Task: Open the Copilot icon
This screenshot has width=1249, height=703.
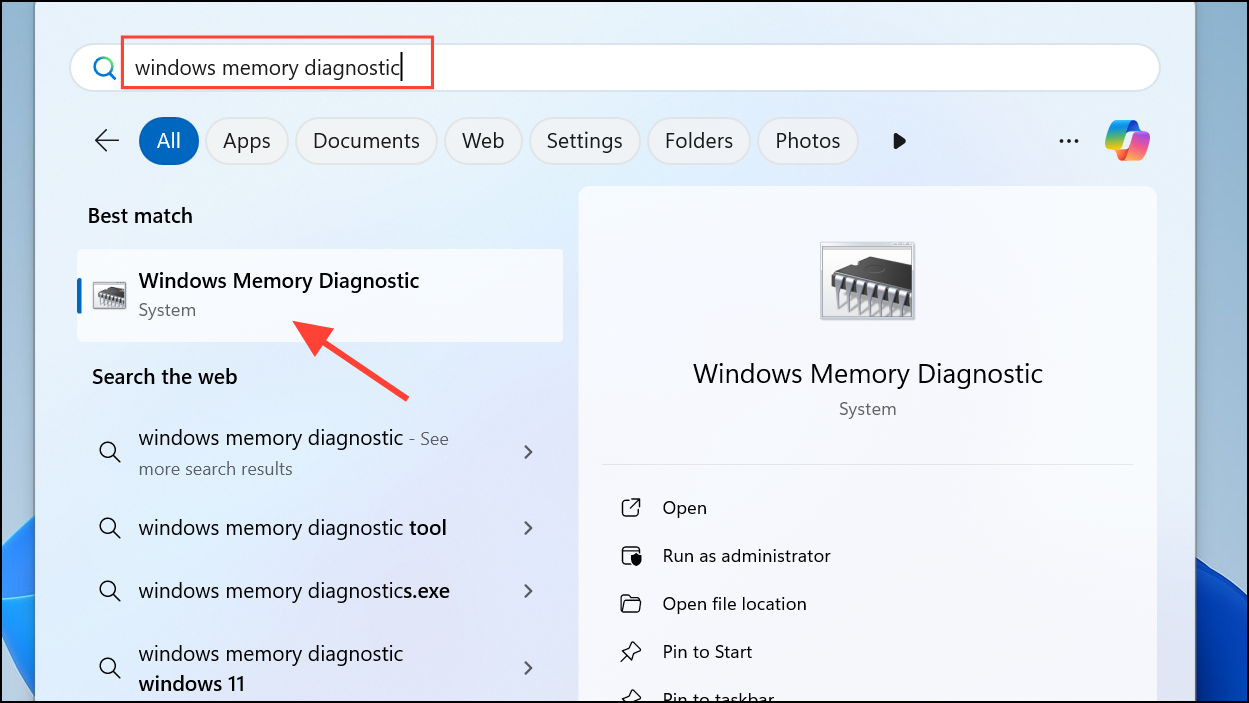Action: click(1127, 140)
